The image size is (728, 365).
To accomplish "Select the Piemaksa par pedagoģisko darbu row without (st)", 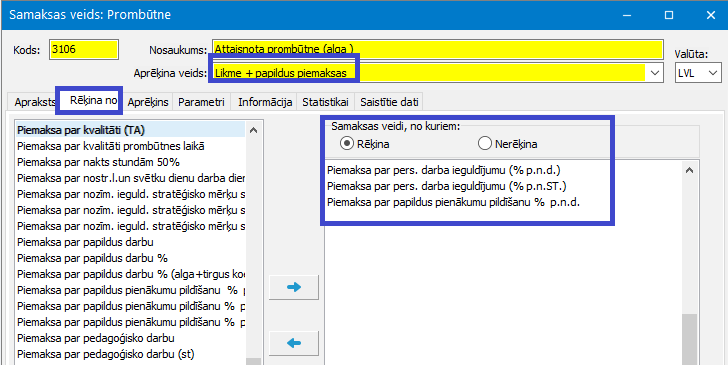I will 130,339.
